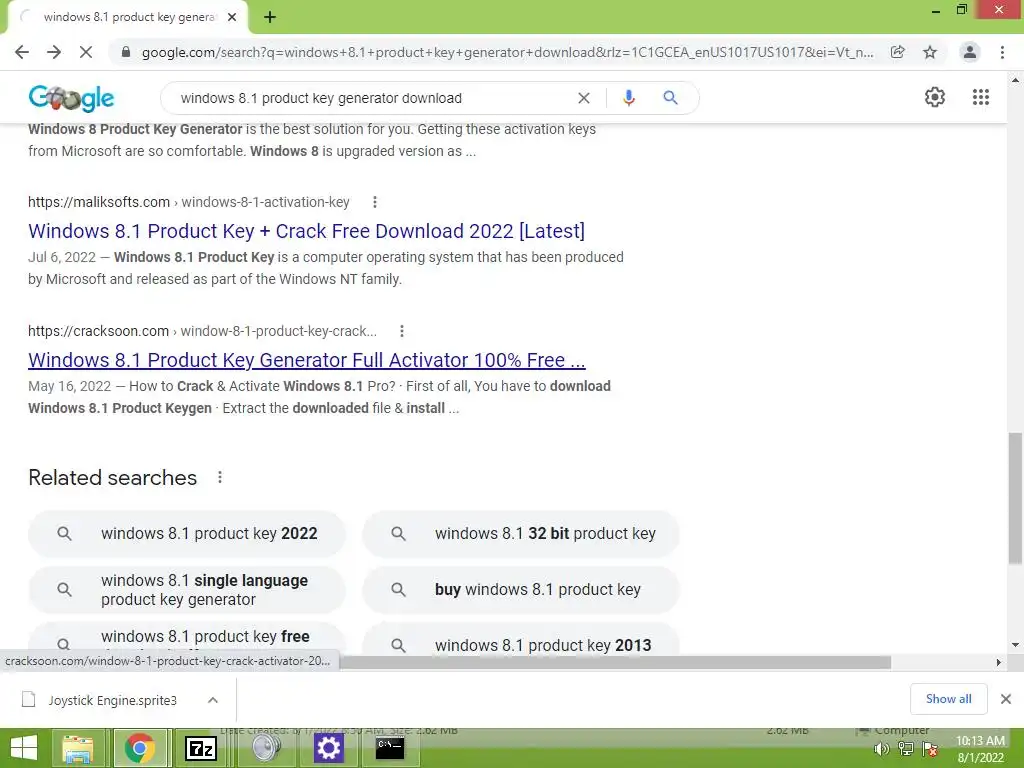1024x768 pixels.
Task: Search buy windows 8.1 product key
Action: coord(520,590)
